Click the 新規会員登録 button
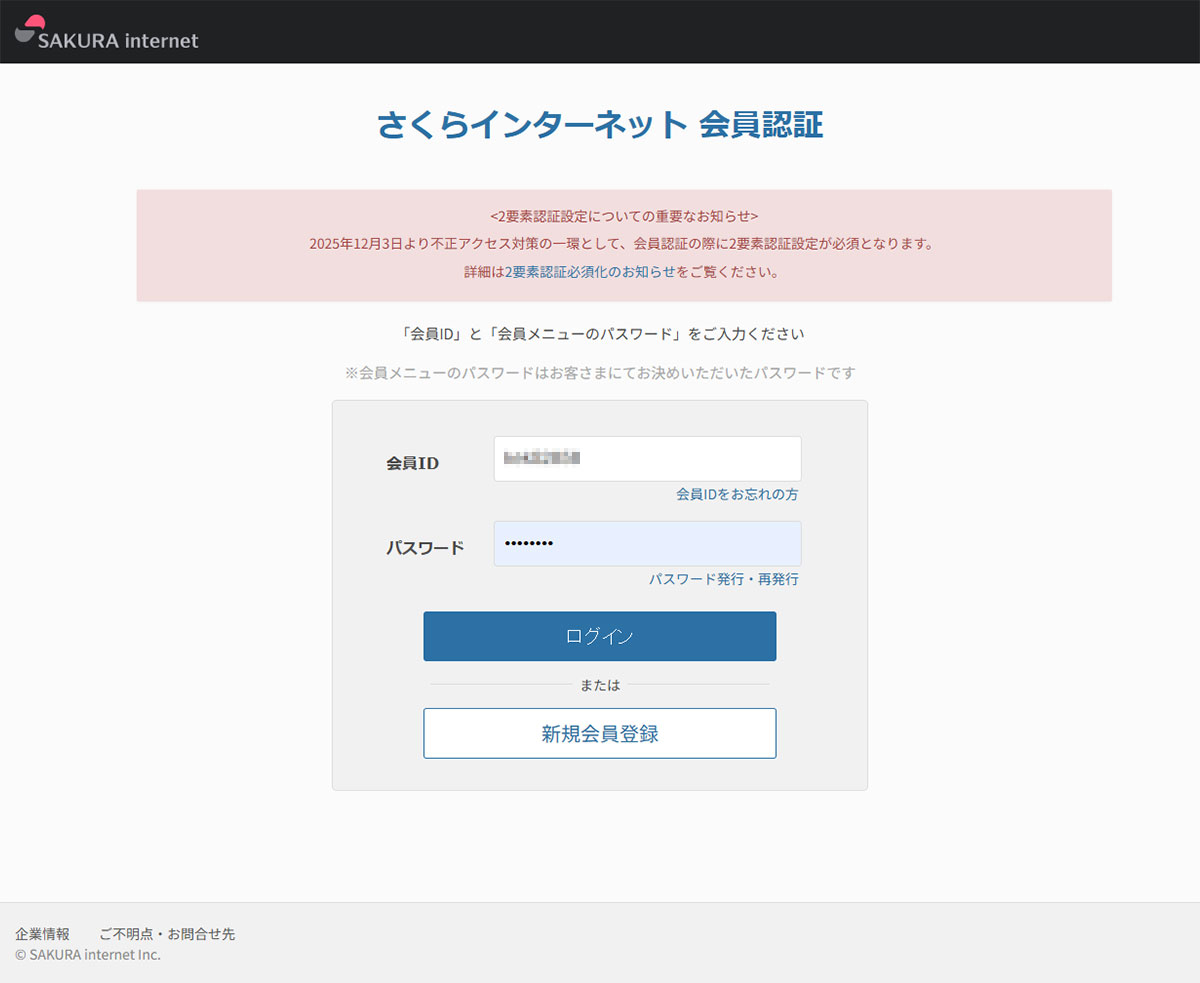1200x983 pixels. 599,733
